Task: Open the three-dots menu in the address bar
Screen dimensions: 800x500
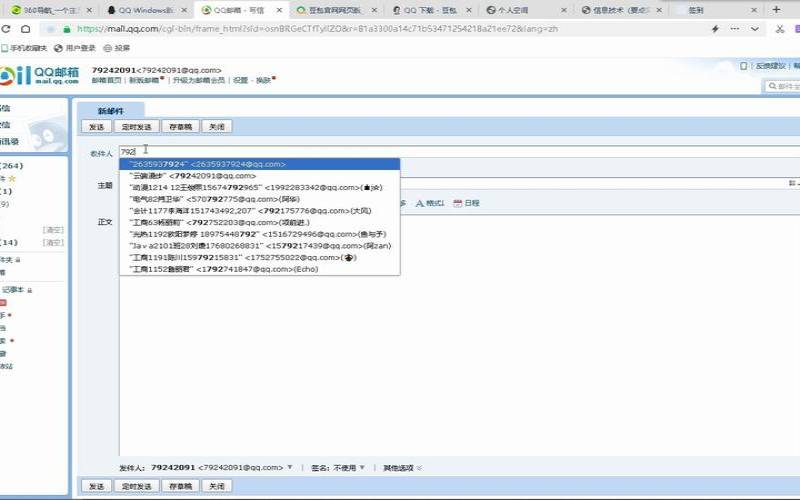Action: coord(735,29)
